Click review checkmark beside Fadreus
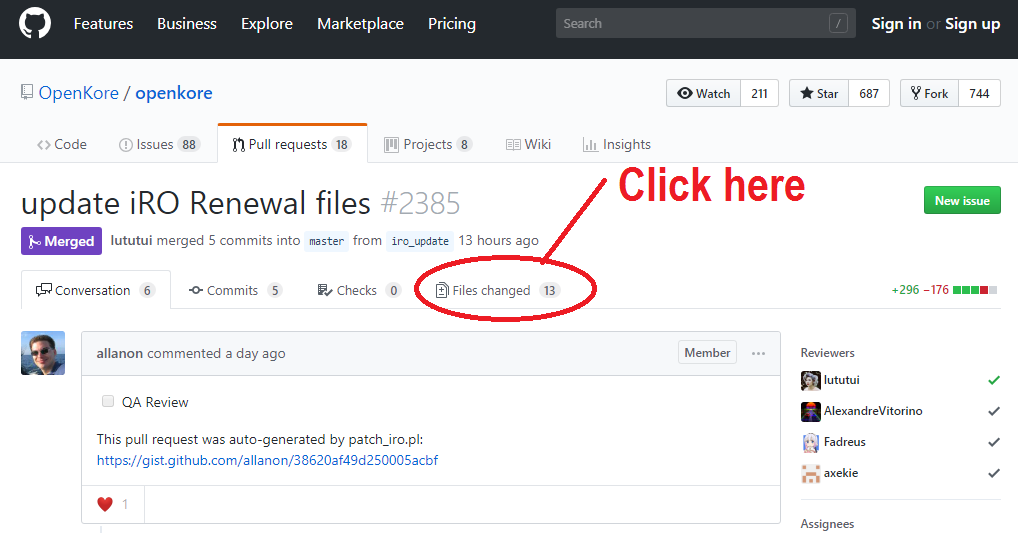 [x=994, y=442]
